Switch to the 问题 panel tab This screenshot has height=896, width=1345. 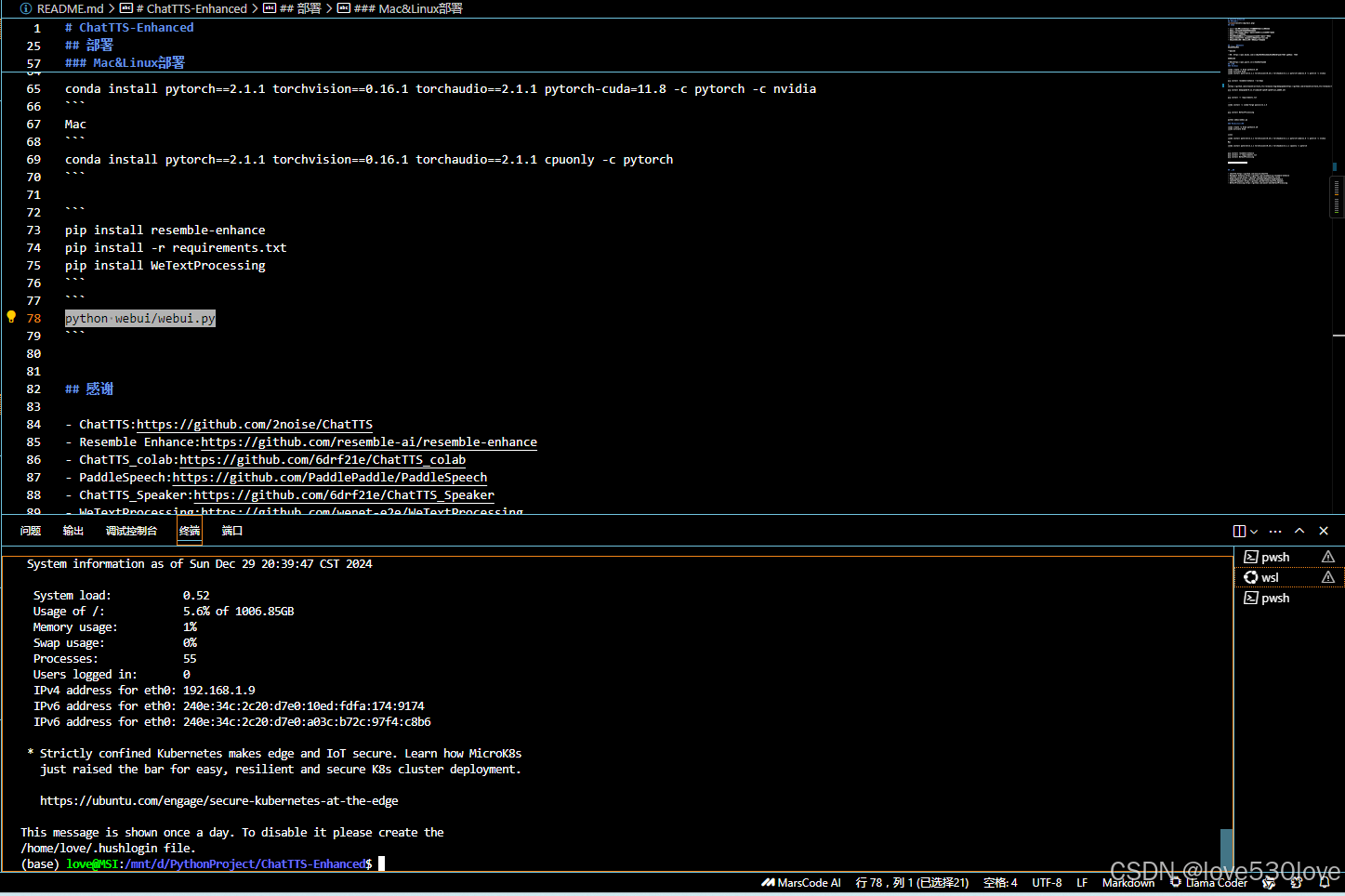click(x=31, y=531)
